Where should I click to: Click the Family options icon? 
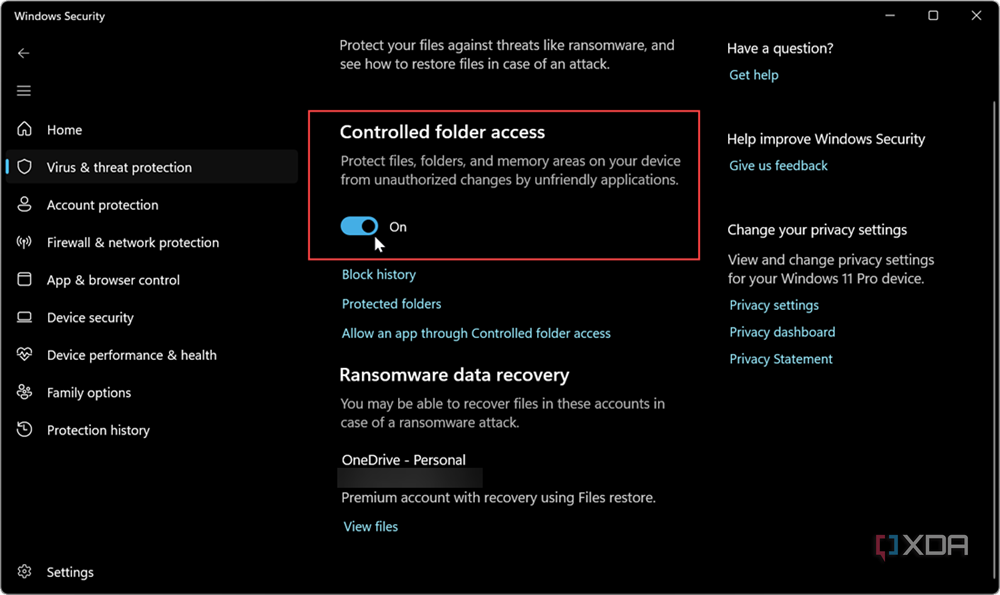click(25, 393)
